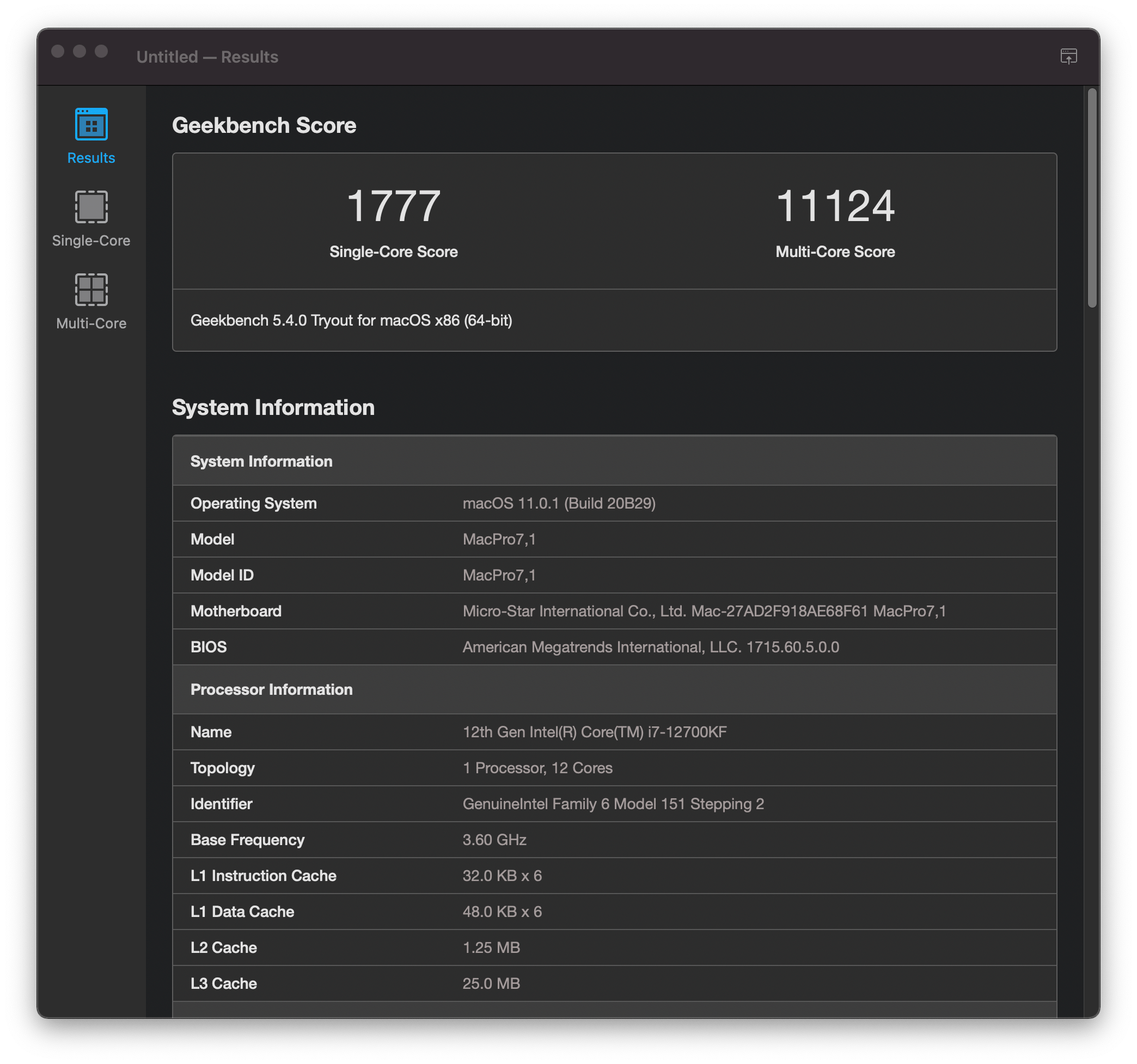Click the Processor Information section header

[x=614, y=689]
